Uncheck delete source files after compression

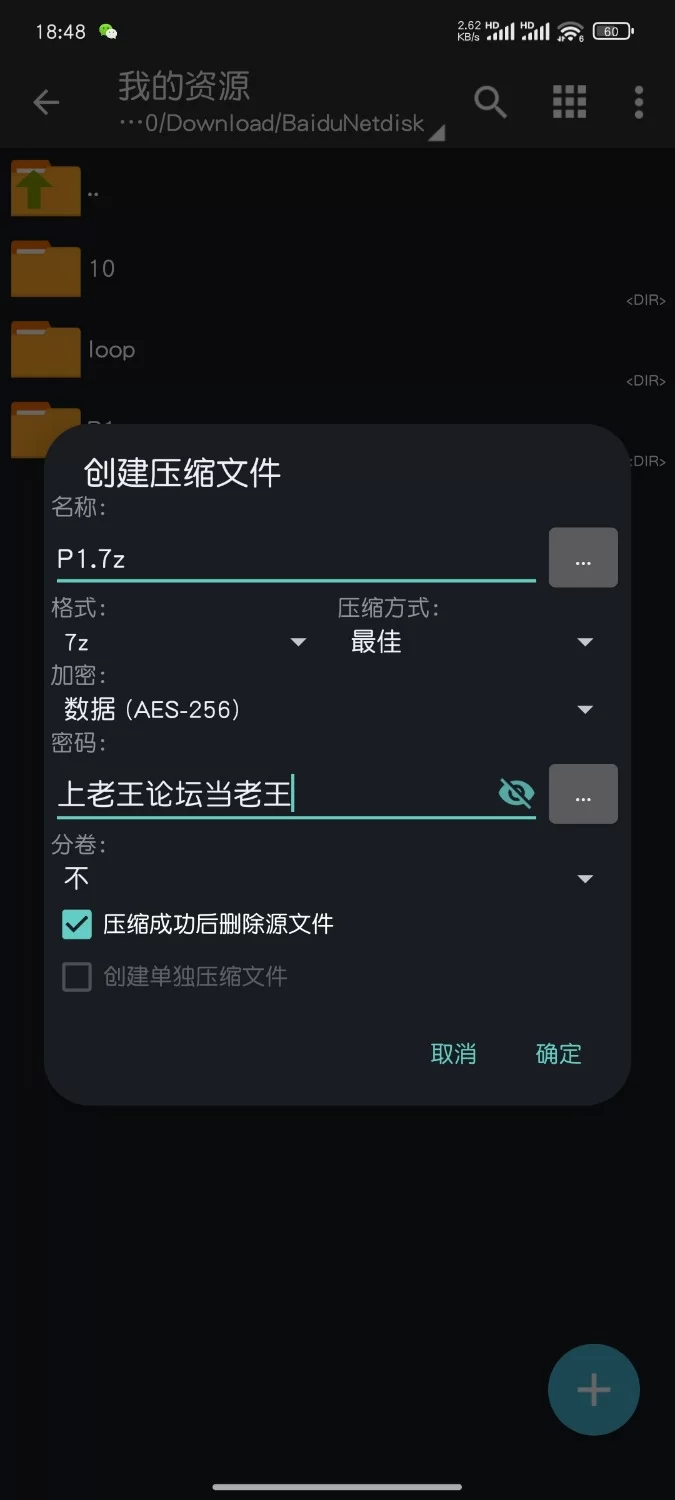(x=77, y=924)
